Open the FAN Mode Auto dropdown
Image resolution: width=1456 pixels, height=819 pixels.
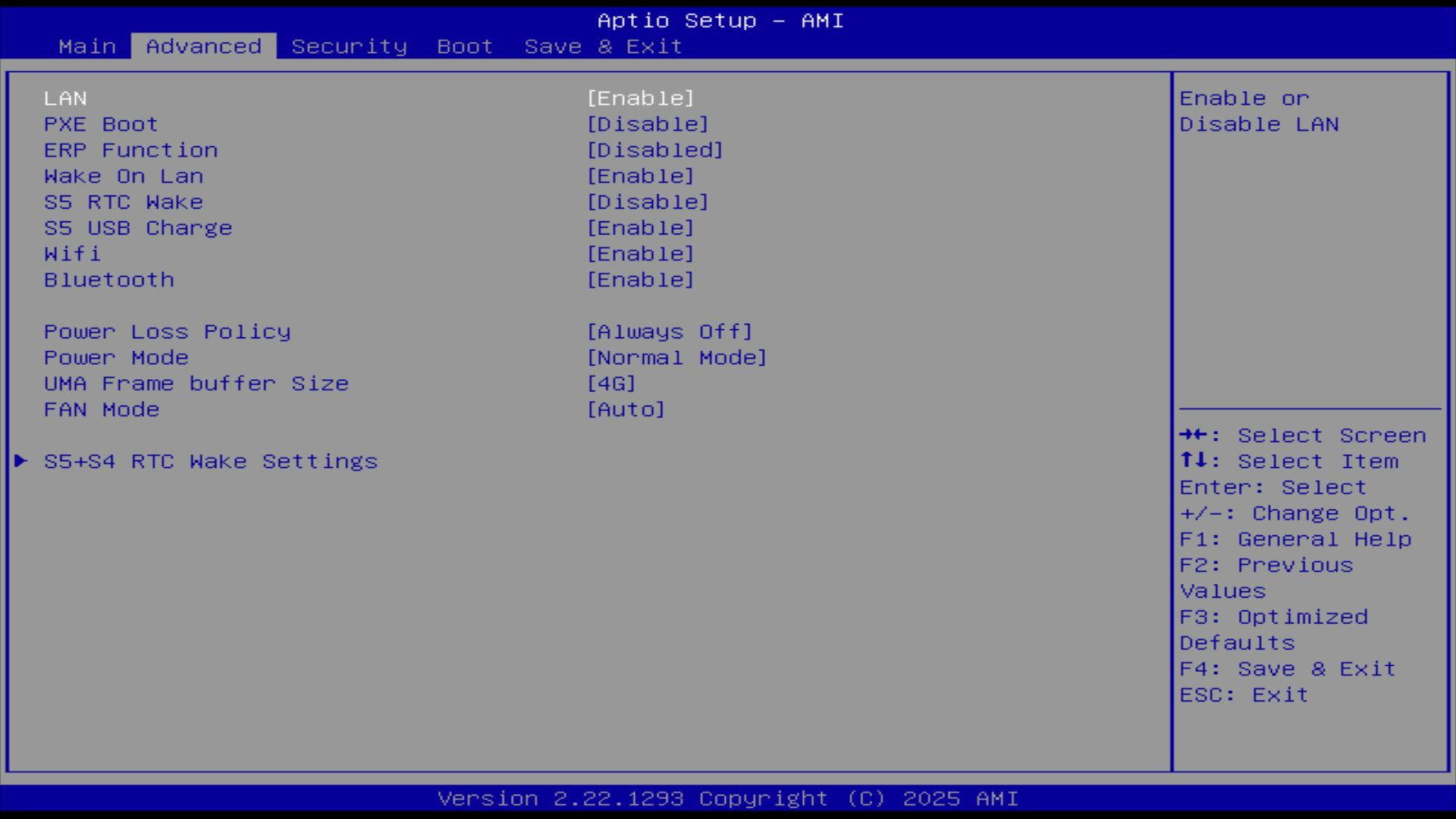point(626,409)
